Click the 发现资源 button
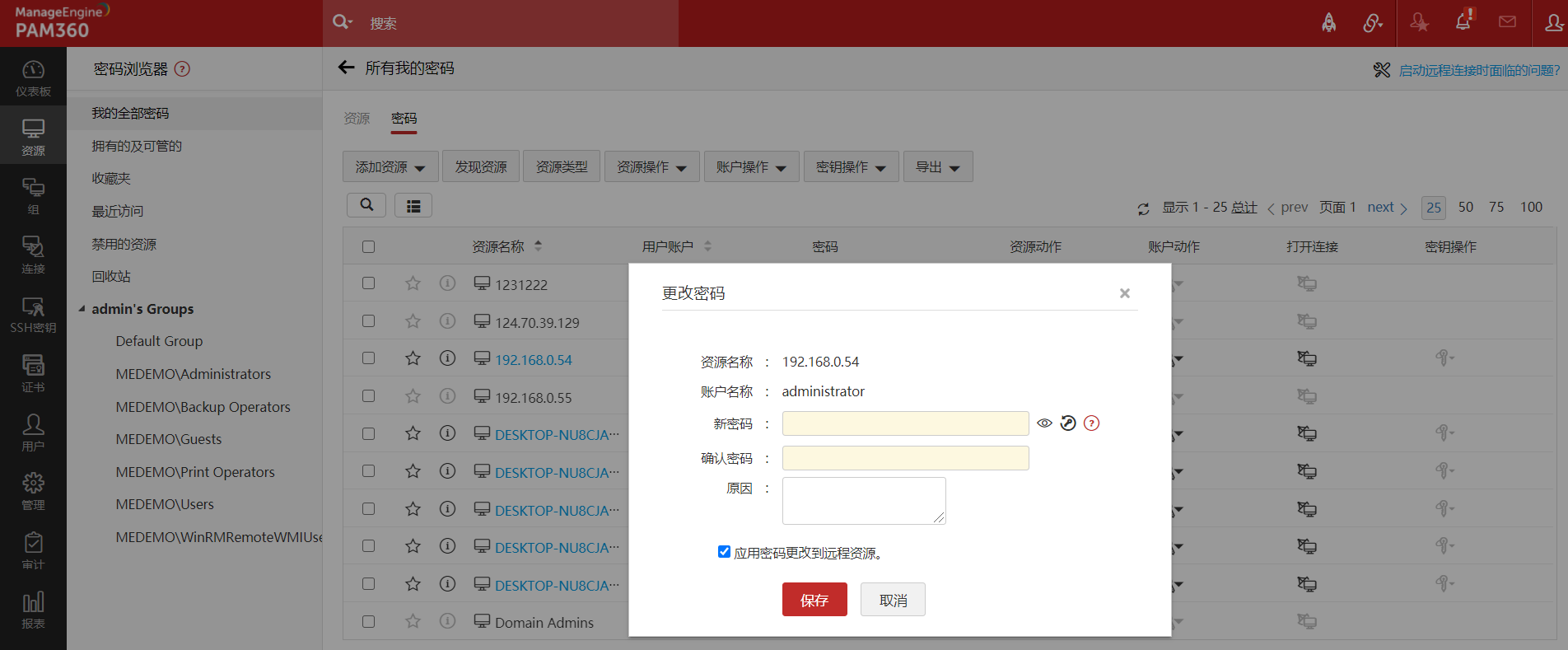 [x=481, y=166]
